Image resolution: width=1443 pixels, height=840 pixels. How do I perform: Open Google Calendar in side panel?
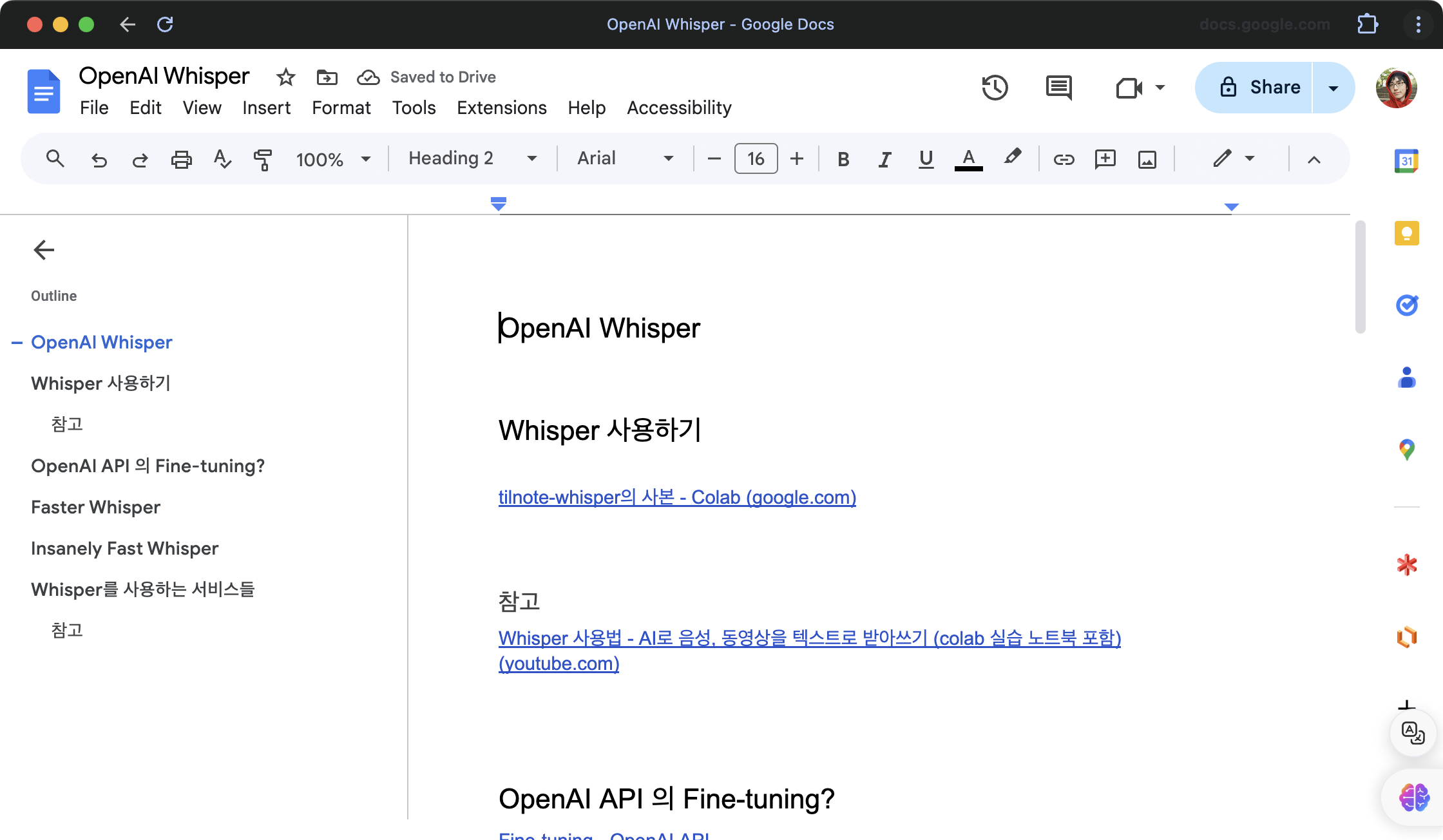[1406, 161]
